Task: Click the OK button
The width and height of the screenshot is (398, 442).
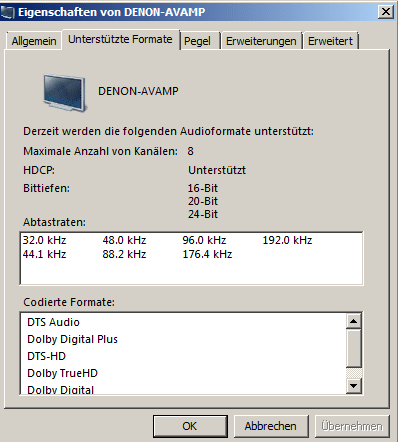Action: [x=190, y=426]
